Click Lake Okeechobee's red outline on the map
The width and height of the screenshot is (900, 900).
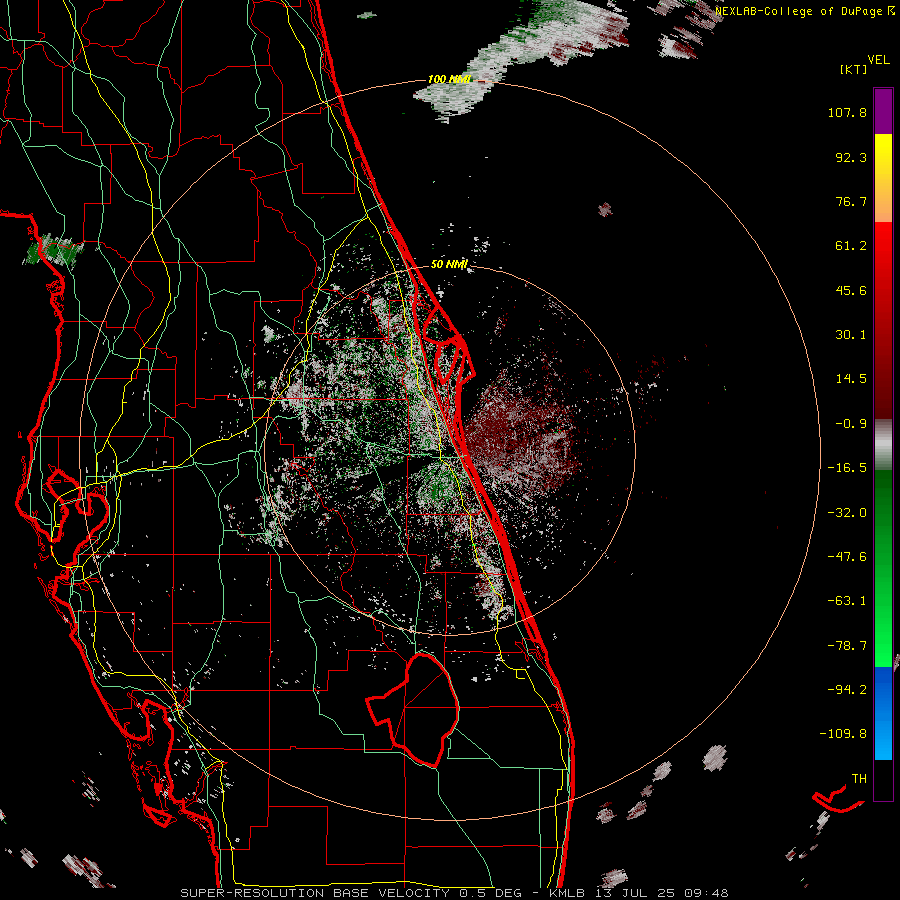coord(414,709)
